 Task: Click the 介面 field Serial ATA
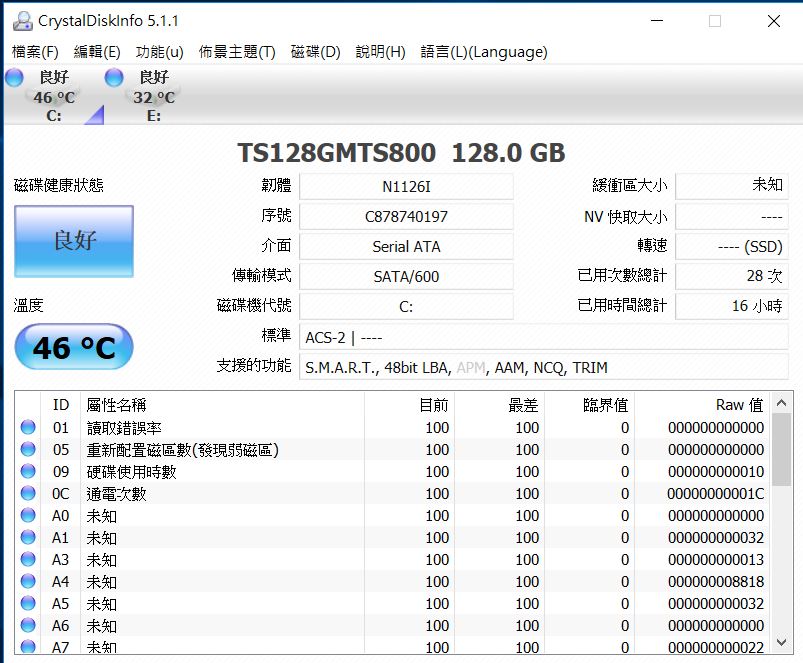(406, 246)
